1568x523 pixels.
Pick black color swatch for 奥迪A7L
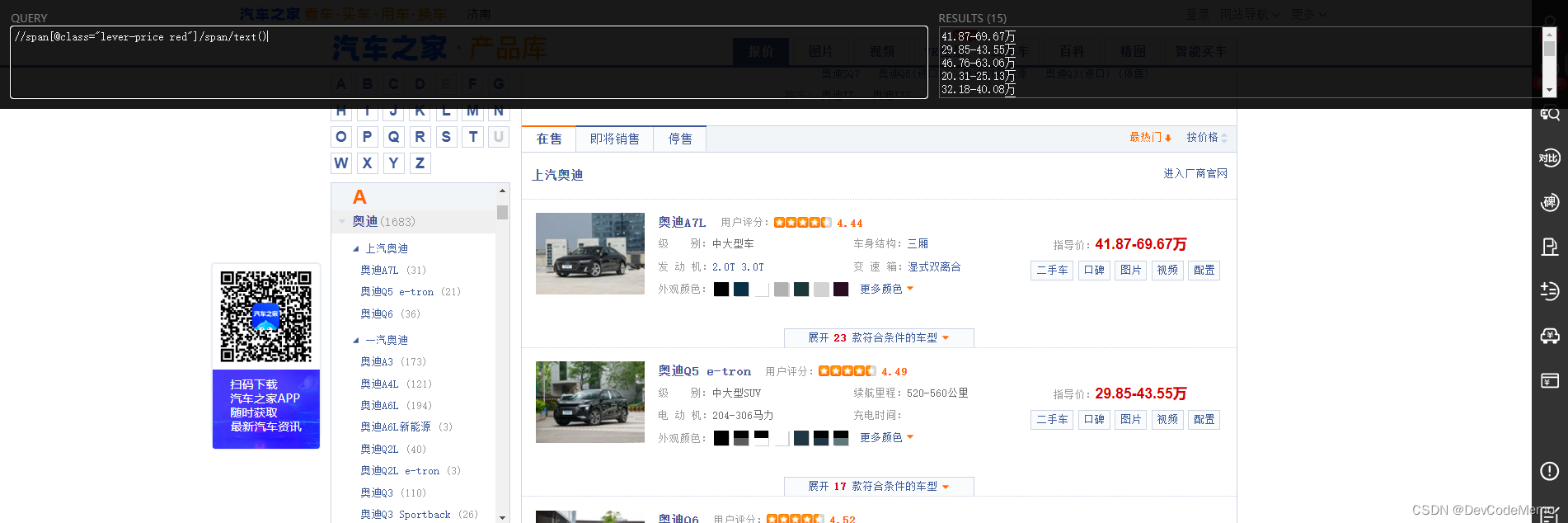click(x=721, y=290)
